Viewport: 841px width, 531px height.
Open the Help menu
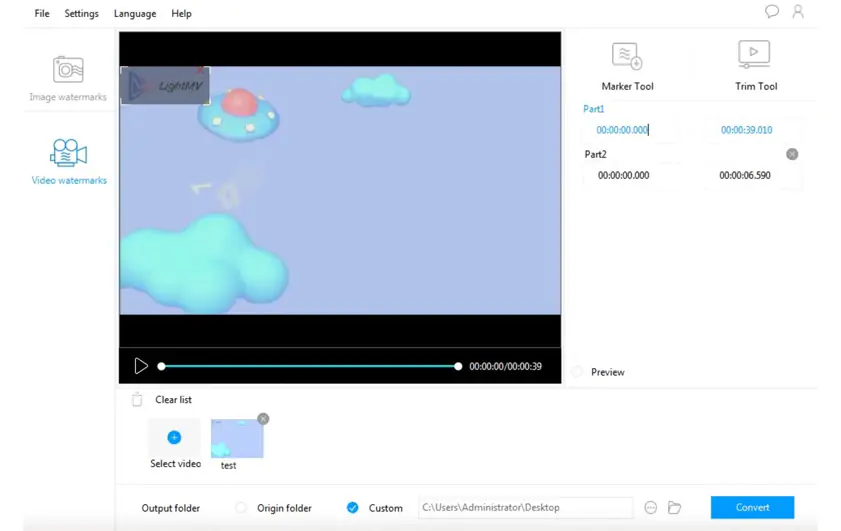[181, 13]
